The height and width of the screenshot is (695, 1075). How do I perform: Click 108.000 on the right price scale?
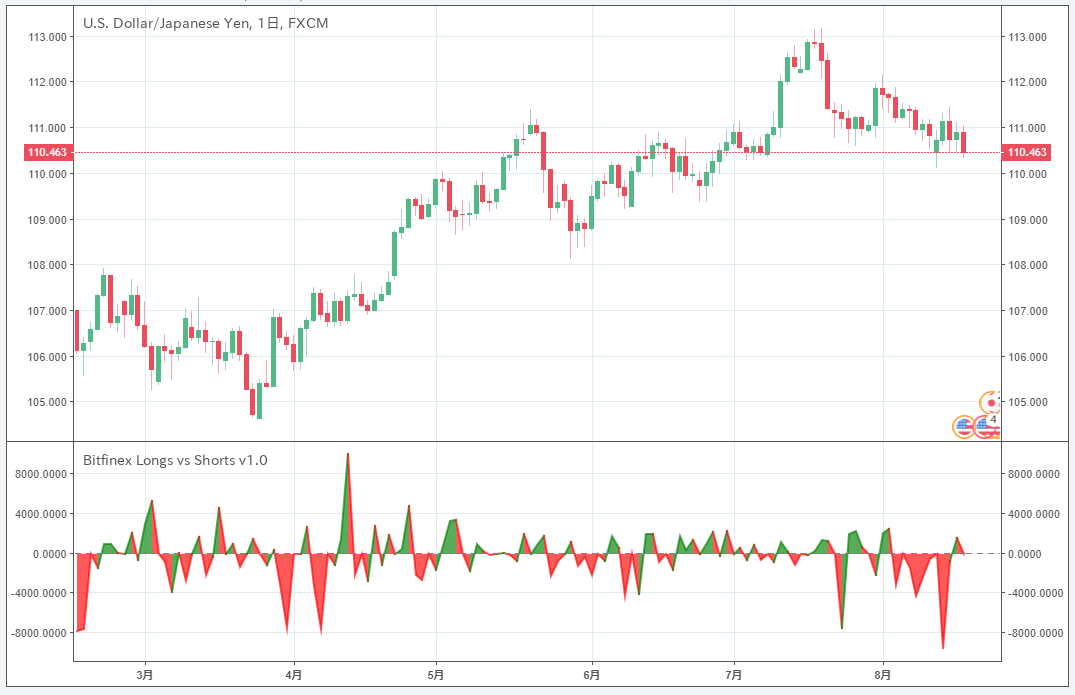tap(1027, 265)
